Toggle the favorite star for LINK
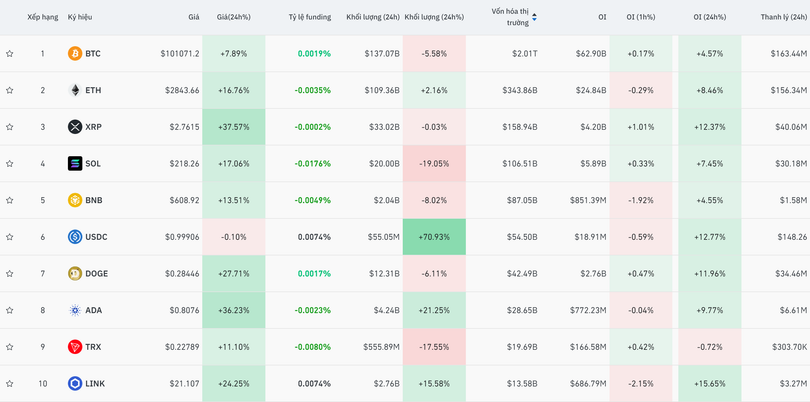 pos(10,384)
